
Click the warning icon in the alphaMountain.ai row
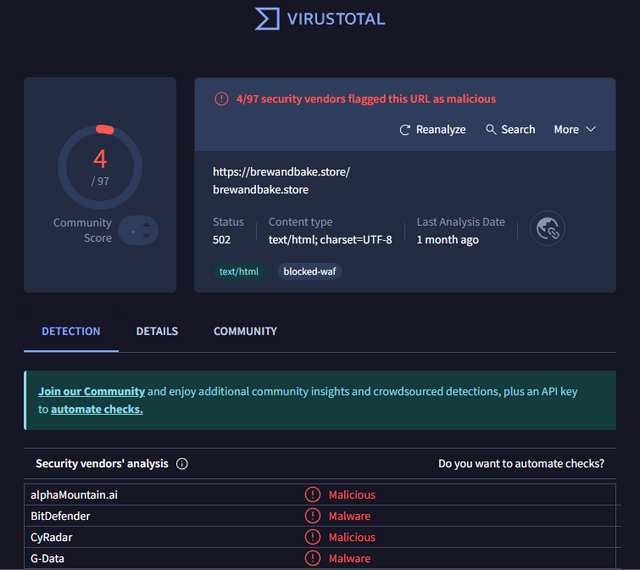point(313,494)
